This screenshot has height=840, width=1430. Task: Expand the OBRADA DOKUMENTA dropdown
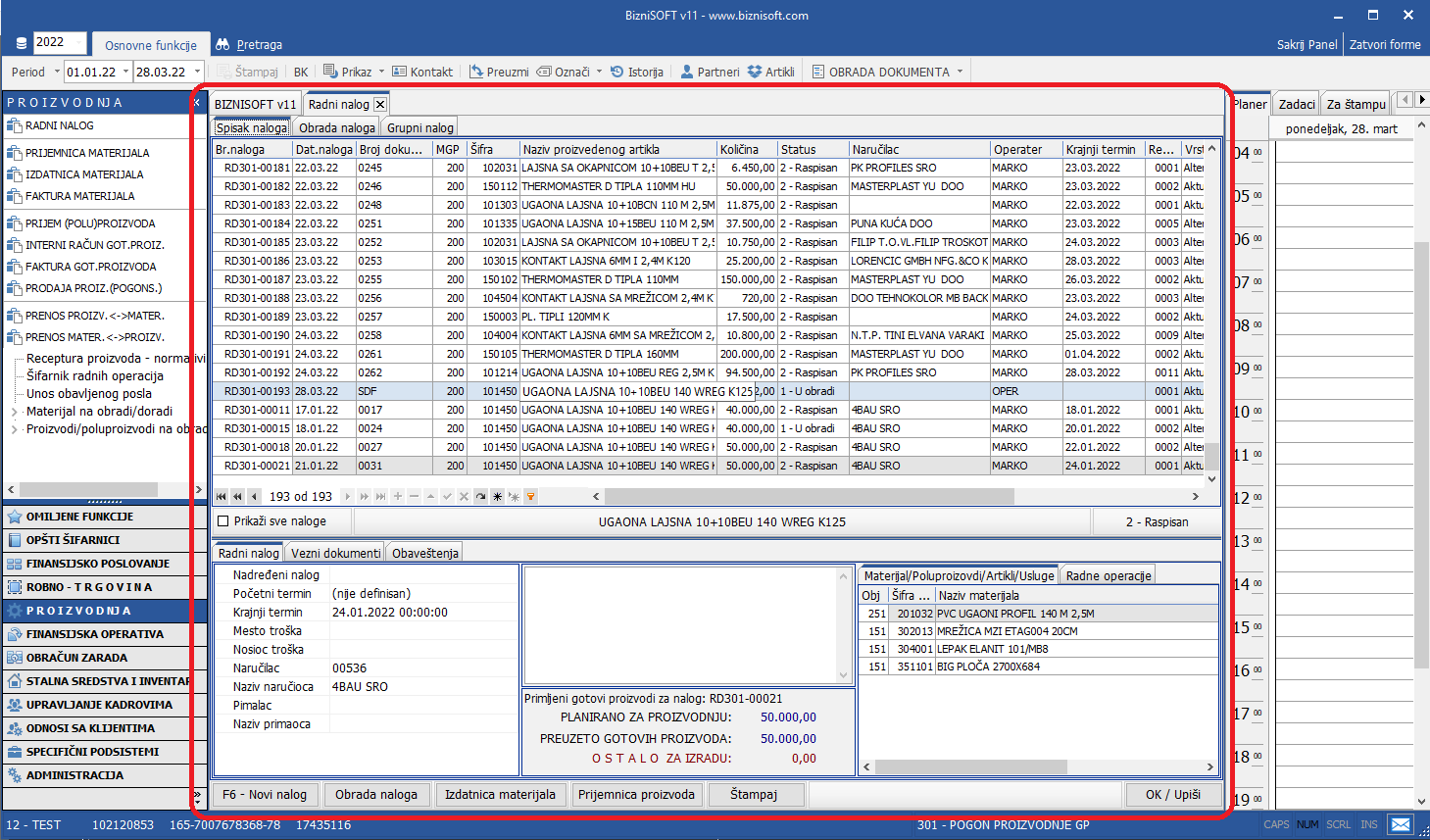pos(960,72)
